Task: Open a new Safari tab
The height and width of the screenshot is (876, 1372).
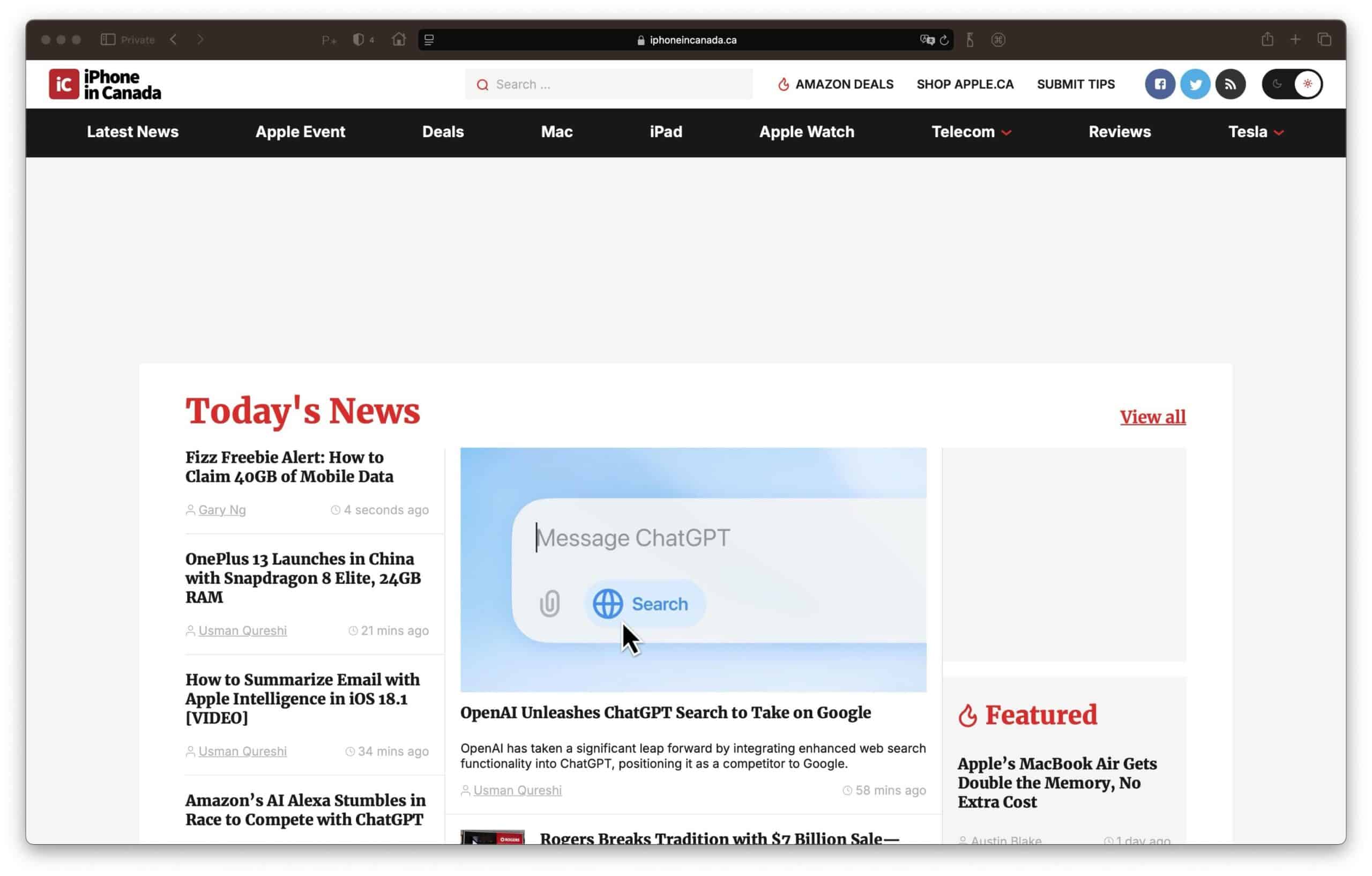Action: [1296, 39]
